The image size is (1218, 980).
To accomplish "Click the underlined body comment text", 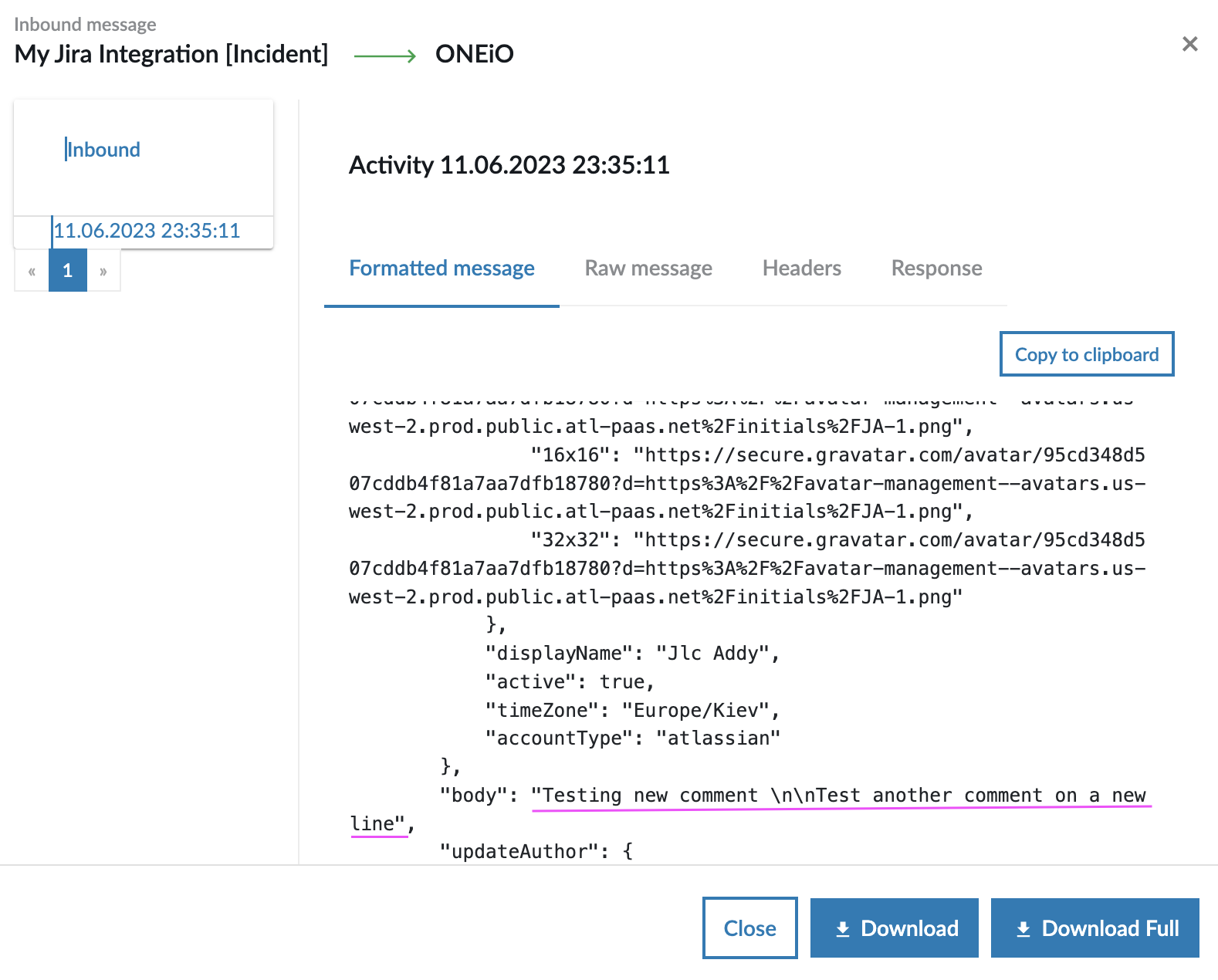I will pos(840,796).
